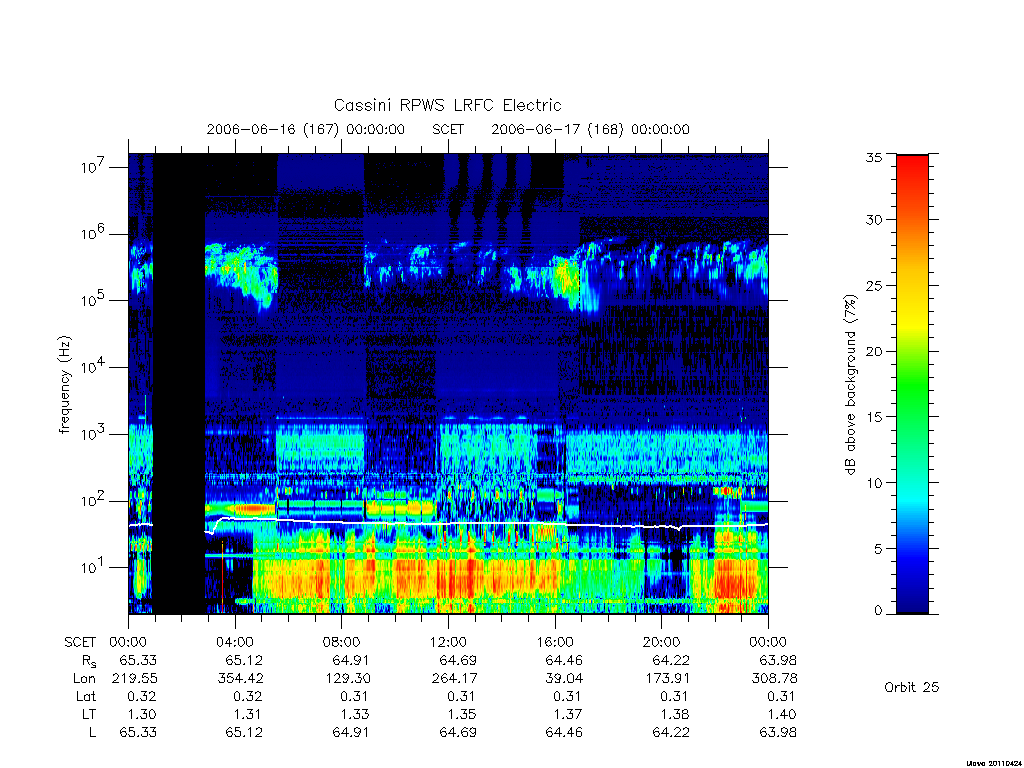Click the frequency (Hz) axis label
Image resolution: width=1024 pixels, height=768 pixels.
coord(64,385)
